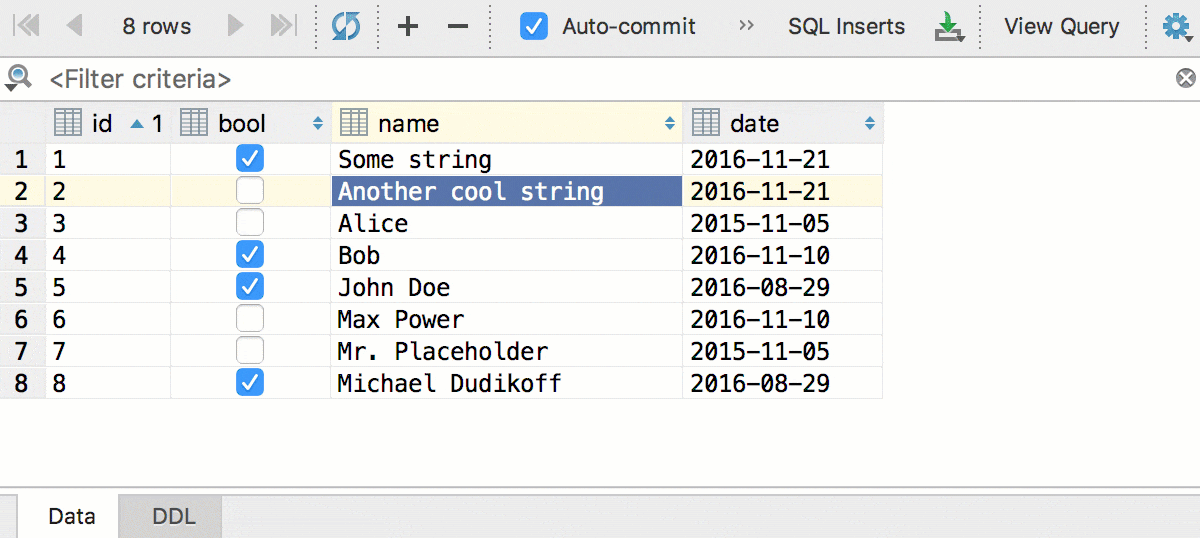Clear the filter criteria with X icon
Image resolution: width=1200 pixels, height=538 pixels.
click(1185, 78)
